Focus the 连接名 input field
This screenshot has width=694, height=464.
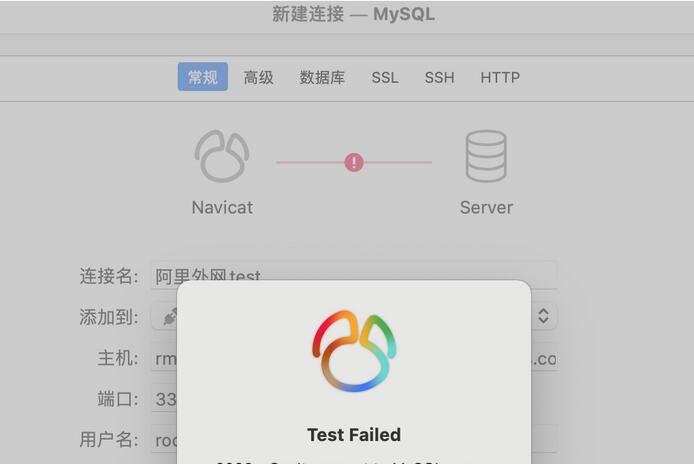[x=354, y=275]
